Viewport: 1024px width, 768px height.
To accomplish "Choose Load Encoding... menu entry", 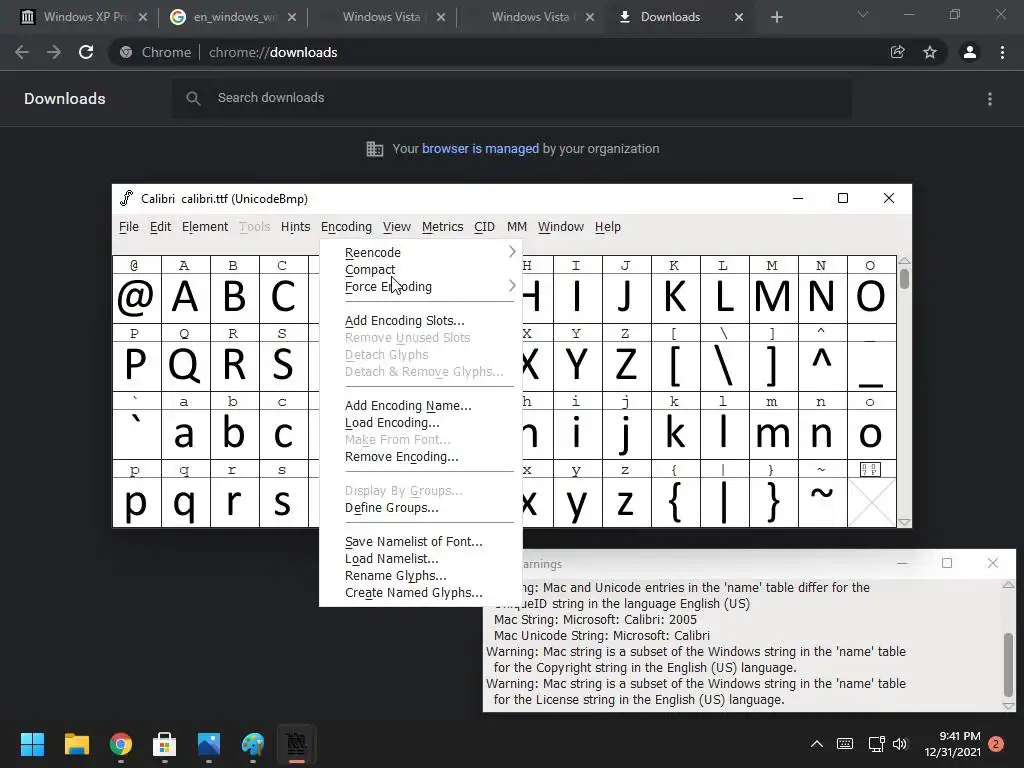I will tap(421, 422).
